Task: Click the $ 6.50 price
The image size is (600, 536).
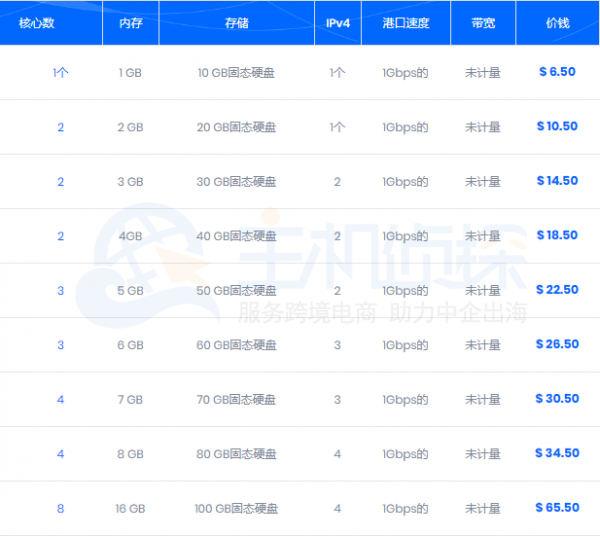Action: [557, 72]
